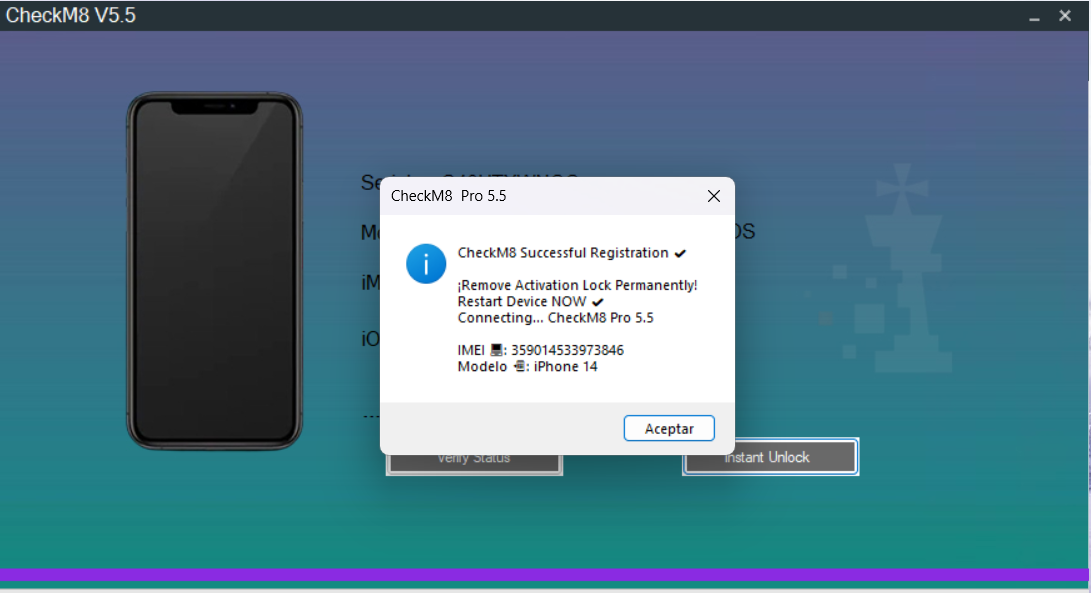Click checkmark next to Restart Device NOW

(598, 302)
